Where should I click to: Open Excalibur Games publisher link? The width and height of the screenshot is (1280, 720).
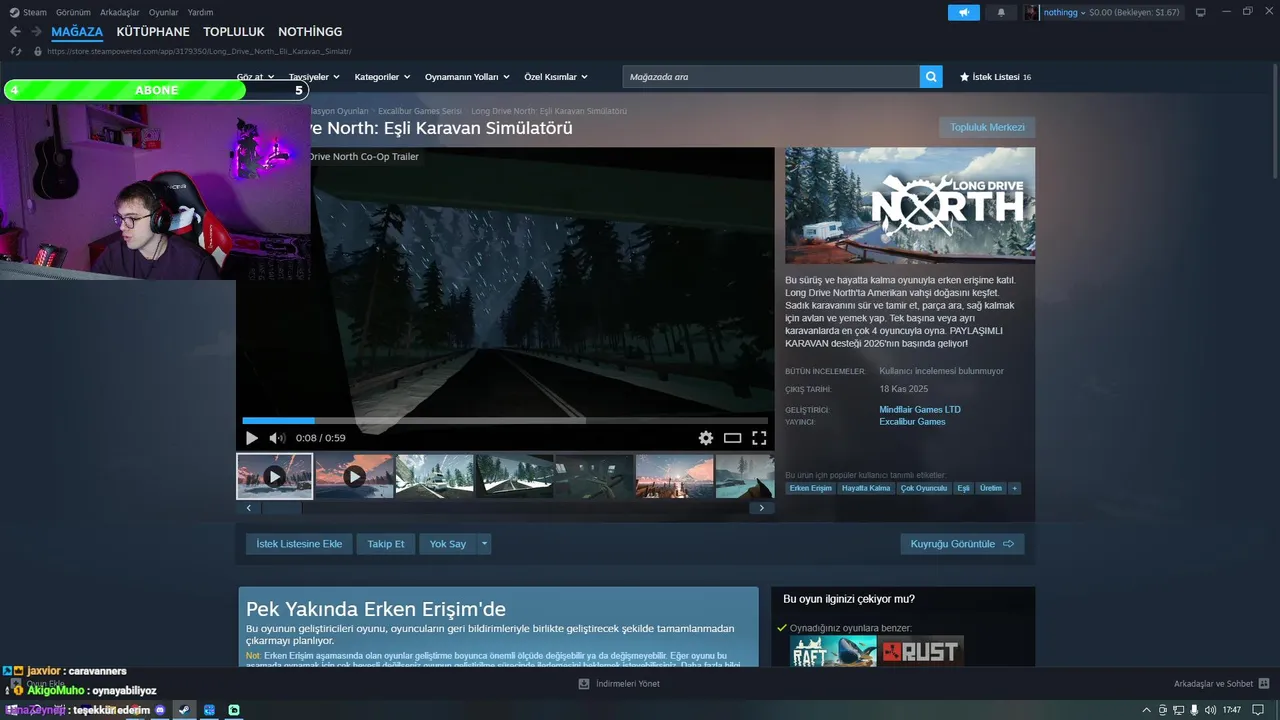coord(912,421)
